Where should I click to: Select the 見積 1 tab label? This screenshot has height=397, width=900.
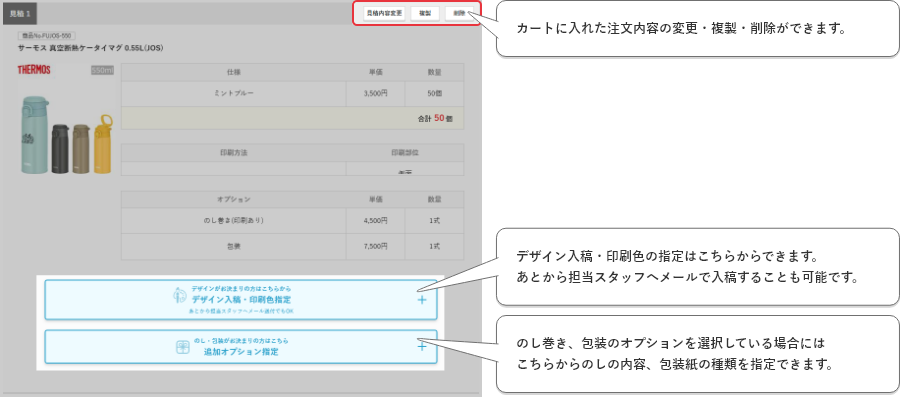(20, 13)
